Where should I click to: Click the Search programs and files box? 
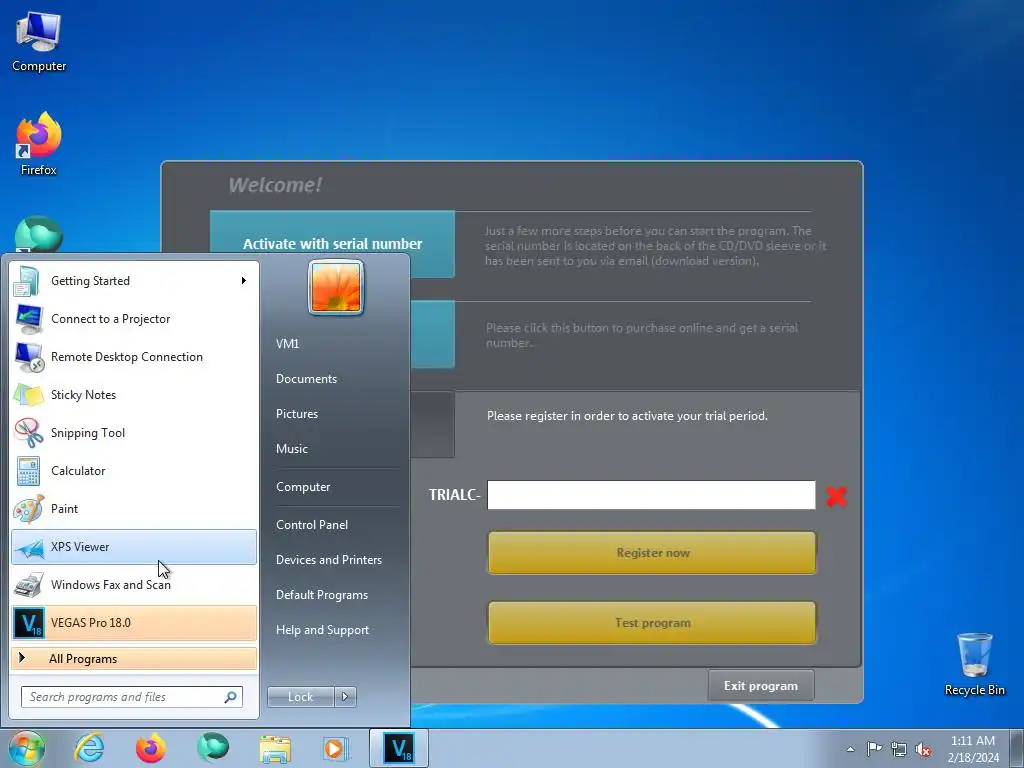131,697
